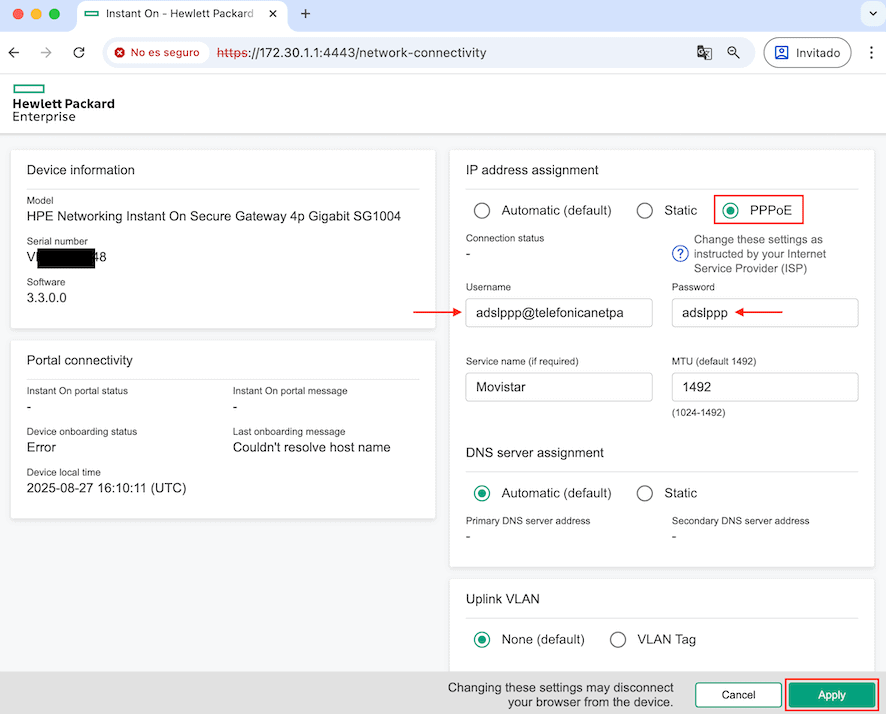
Task: Open the tab list dropdown chevron
Action: coord(868,14)
